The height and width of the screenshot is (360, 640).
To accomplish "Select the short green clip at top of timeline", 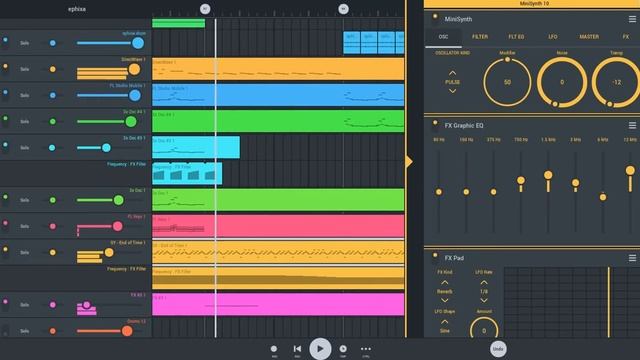I will coord(178,23).
